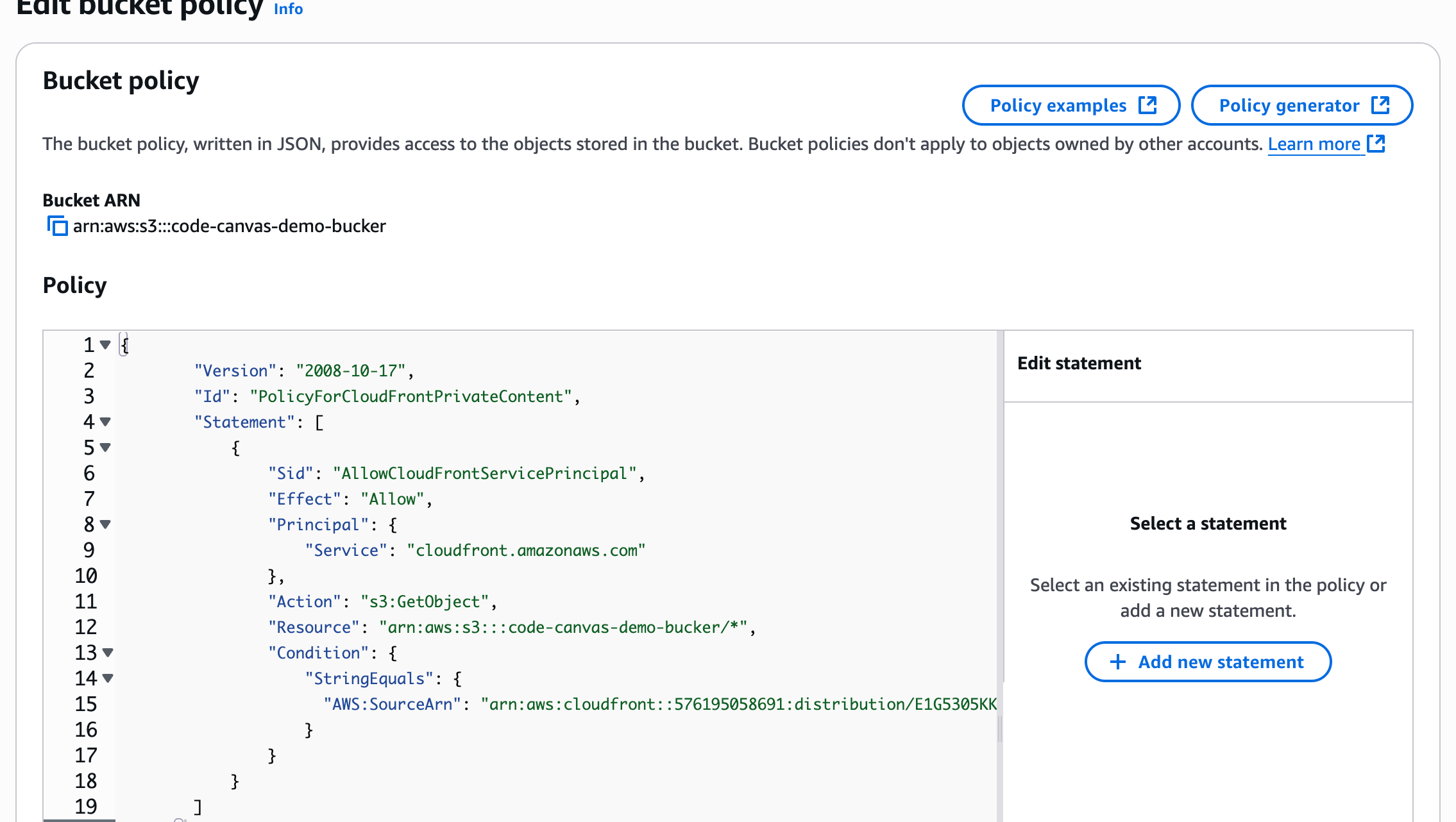
Task: Click external-link icon in Policy generator
Action: (x=1380, y=105)
